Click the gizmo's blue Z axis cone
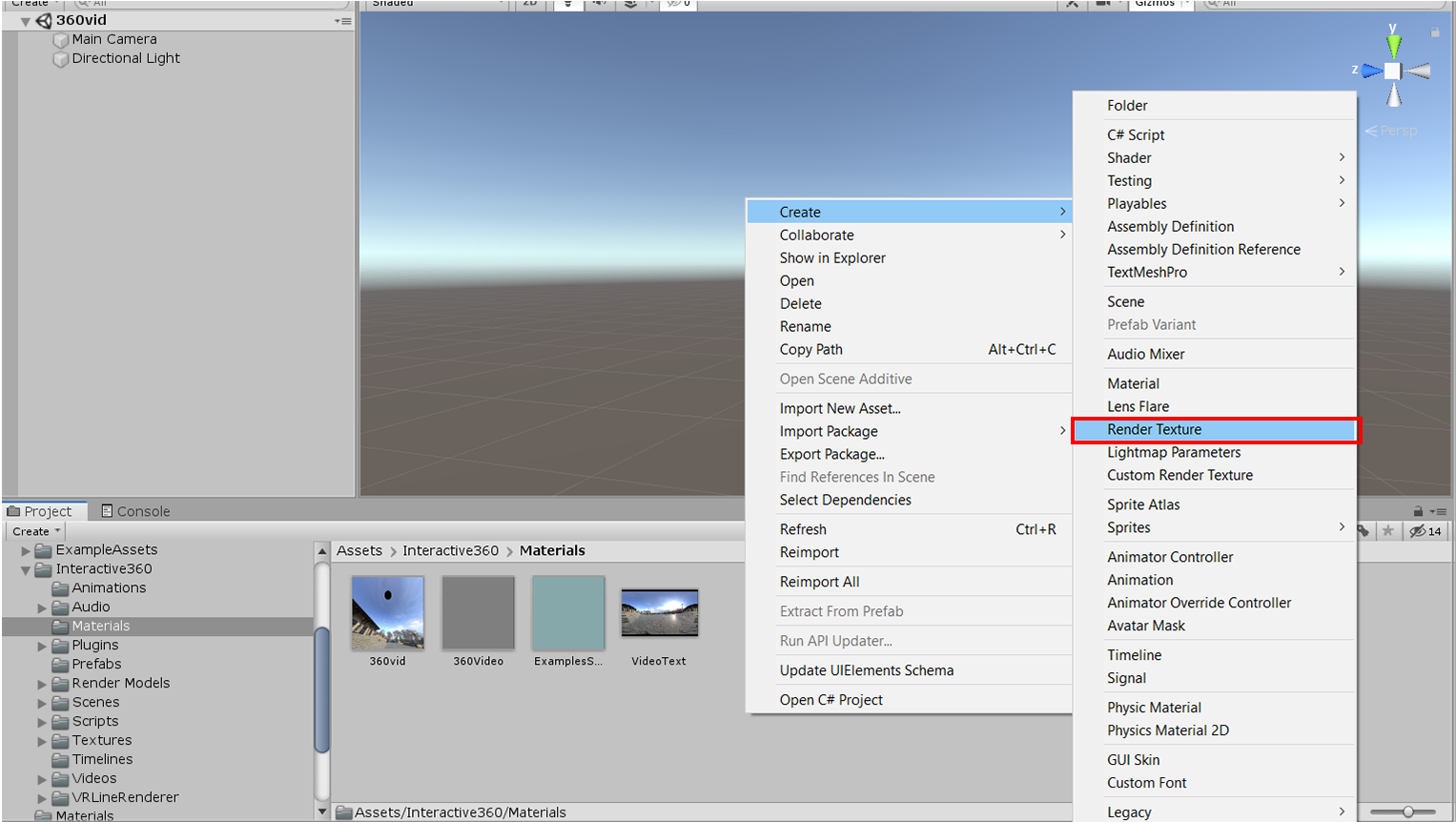The width and height of the screenshot is (1456, 822). (x=1372, y=71)
